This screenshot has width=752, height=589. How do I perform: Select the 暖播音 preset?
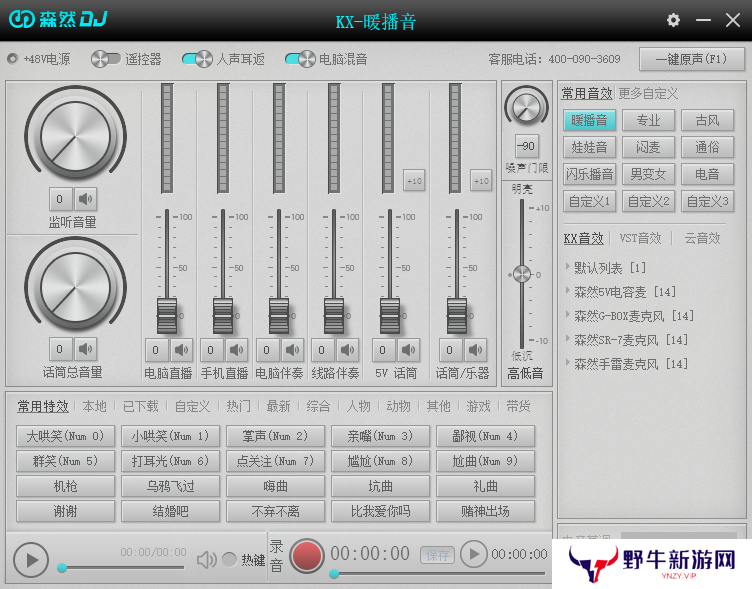coord(589,120)
